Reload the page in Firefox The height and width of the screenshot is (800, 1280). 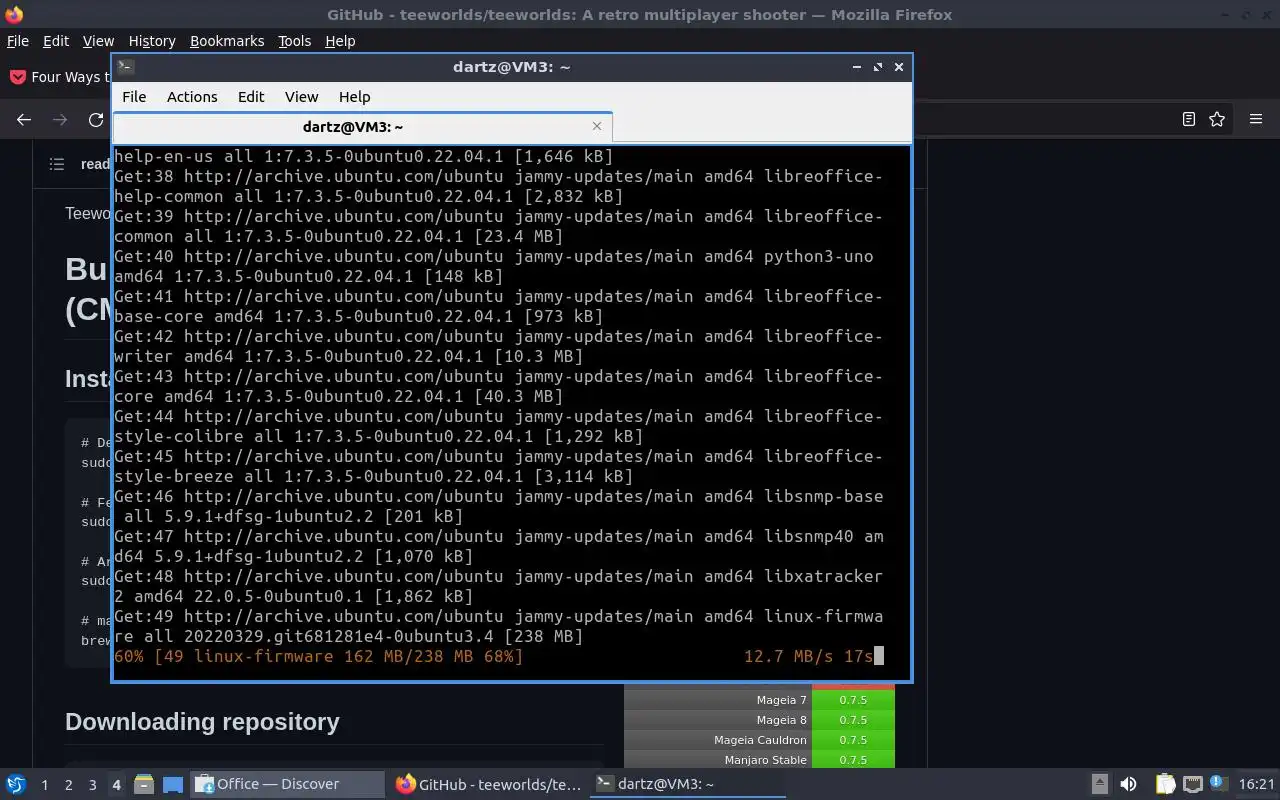tap(96, 119)
